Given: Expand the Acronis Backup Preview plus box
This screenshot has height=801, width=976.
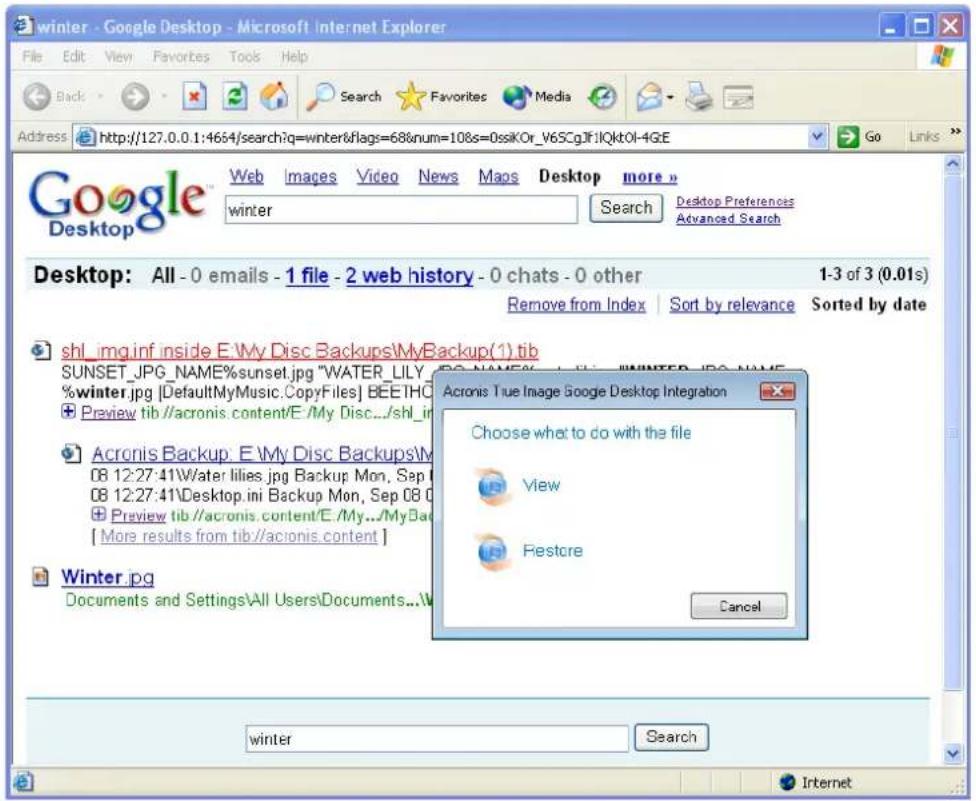Looking at the screenshot, I should (x=98, y=514).
